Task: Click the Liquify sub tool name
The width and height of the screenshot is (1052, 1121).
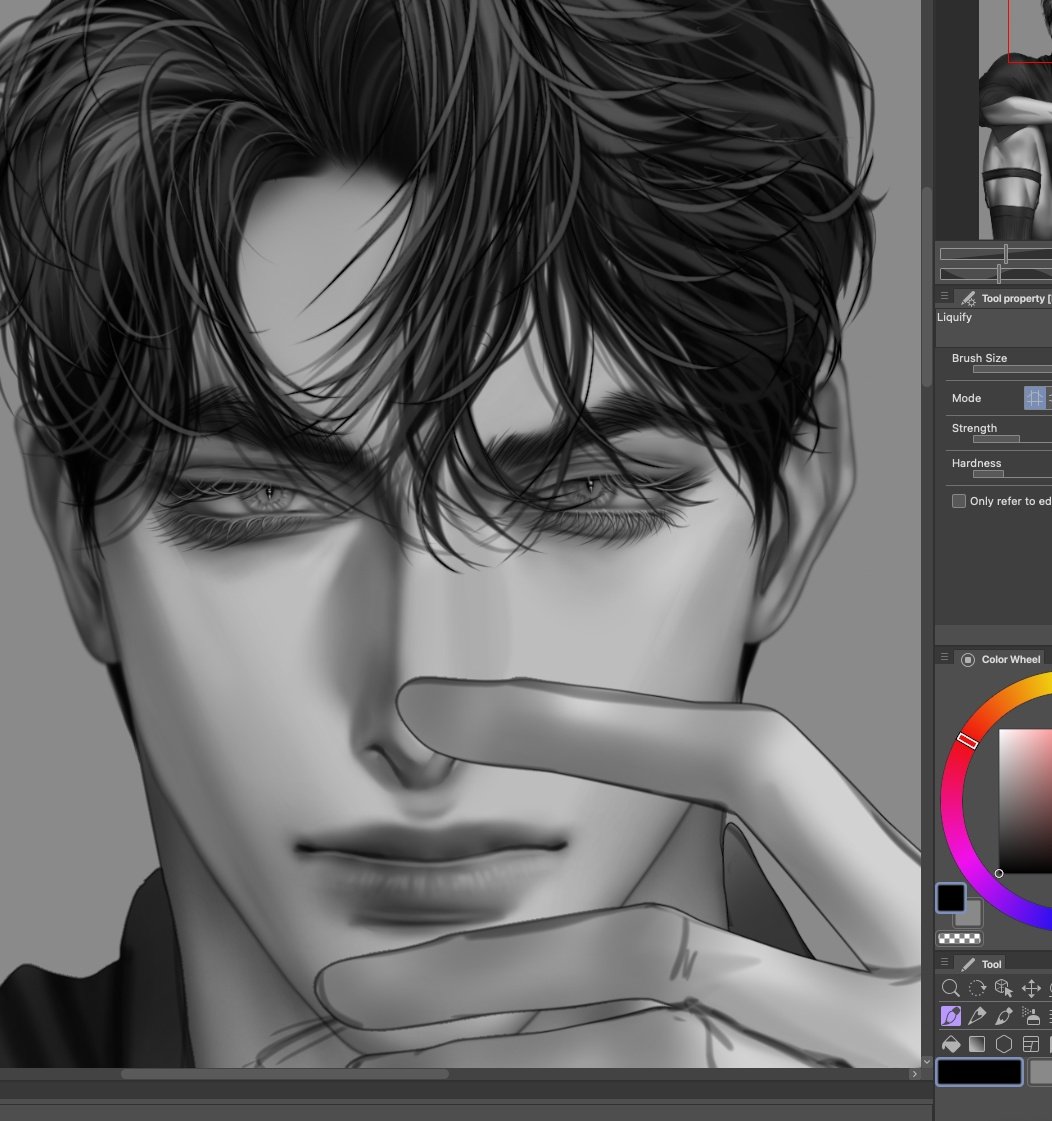Action: [x=954, y=317]
